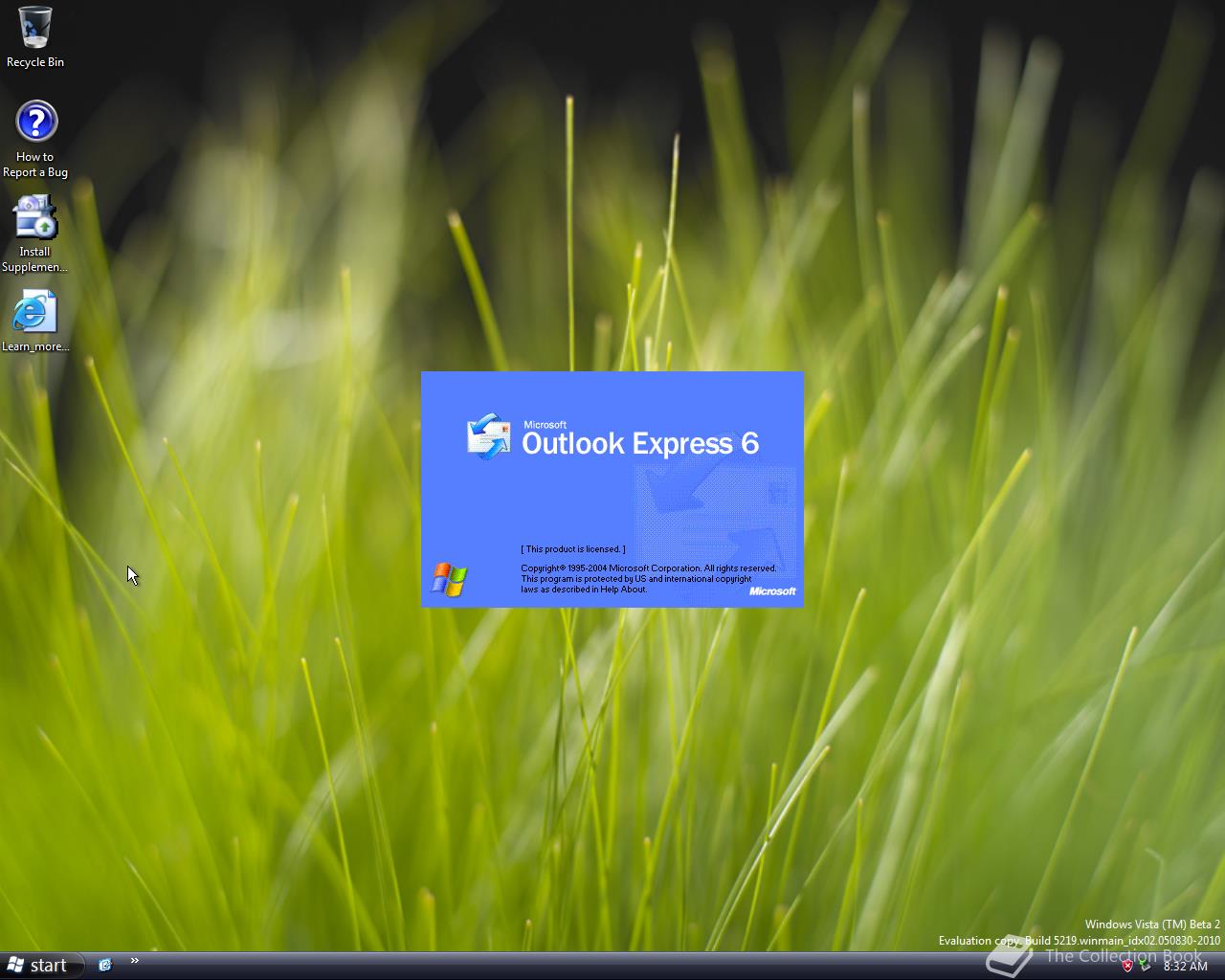Click the Outlook Express envelope logo
Image resolution: width=1225 pixels, height=980 pixels.
tap(488, 436)
